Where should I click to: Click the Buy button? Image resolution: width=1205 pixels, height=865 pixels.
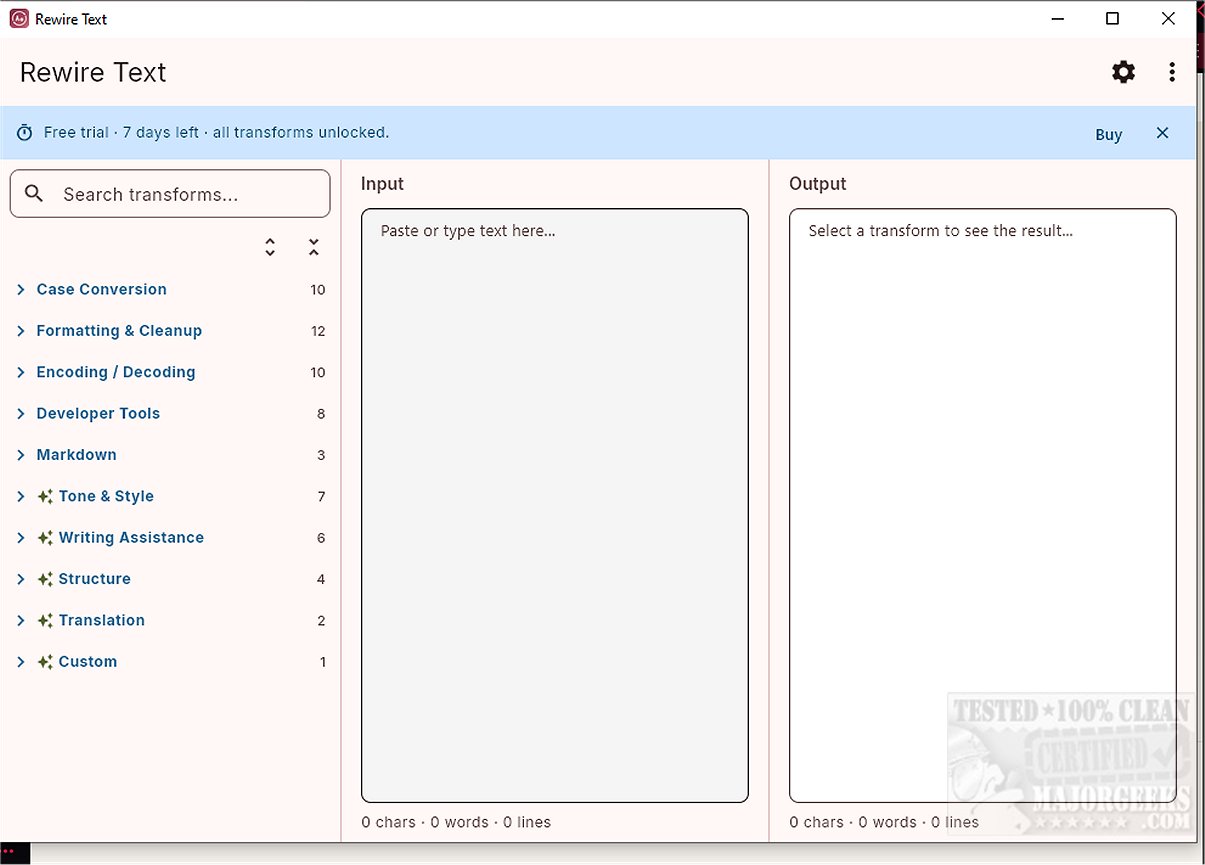(1109, 134)
